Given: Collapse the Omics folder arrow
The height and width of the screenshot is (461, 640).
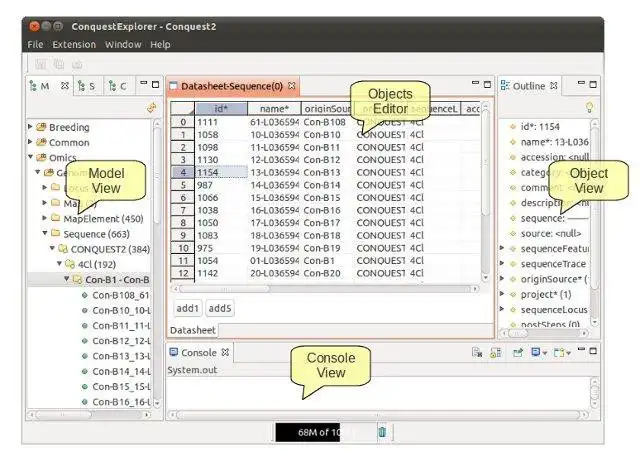Looking at the screenshot, I should click(x=31, y=157).
